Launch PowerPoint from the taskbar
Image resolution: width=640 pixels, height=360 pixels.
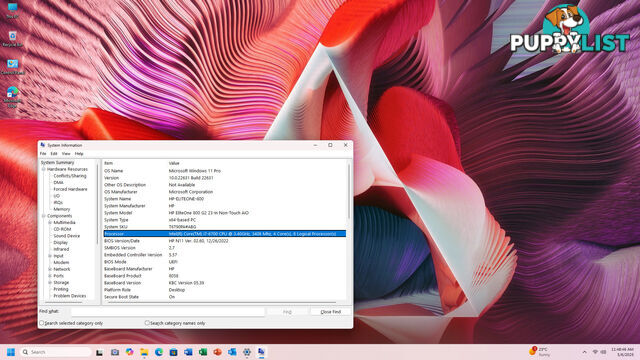click(x=218, y=352)
